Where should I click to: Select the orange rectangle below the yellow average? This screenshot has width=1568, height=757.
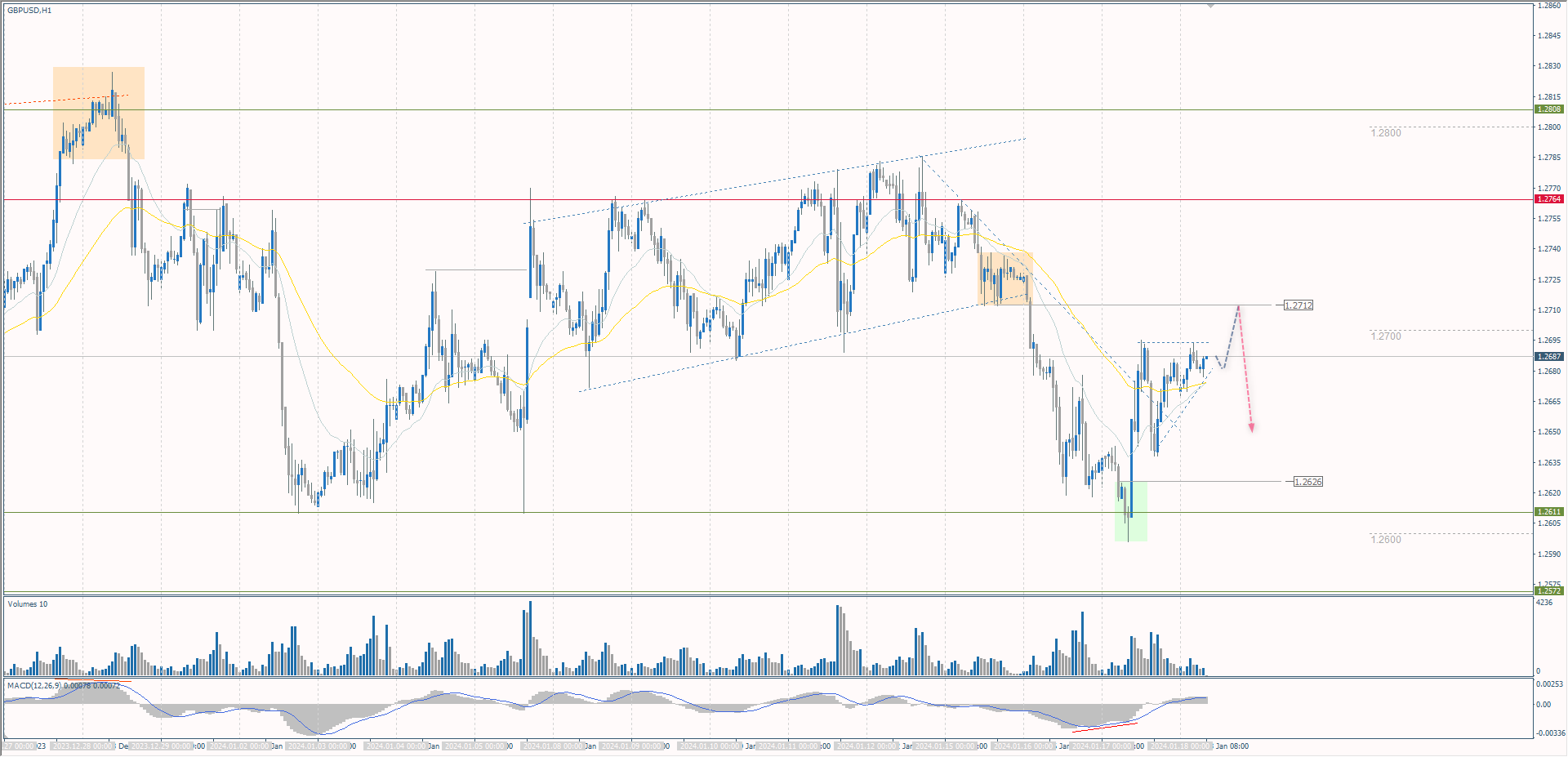point(1006,278)
